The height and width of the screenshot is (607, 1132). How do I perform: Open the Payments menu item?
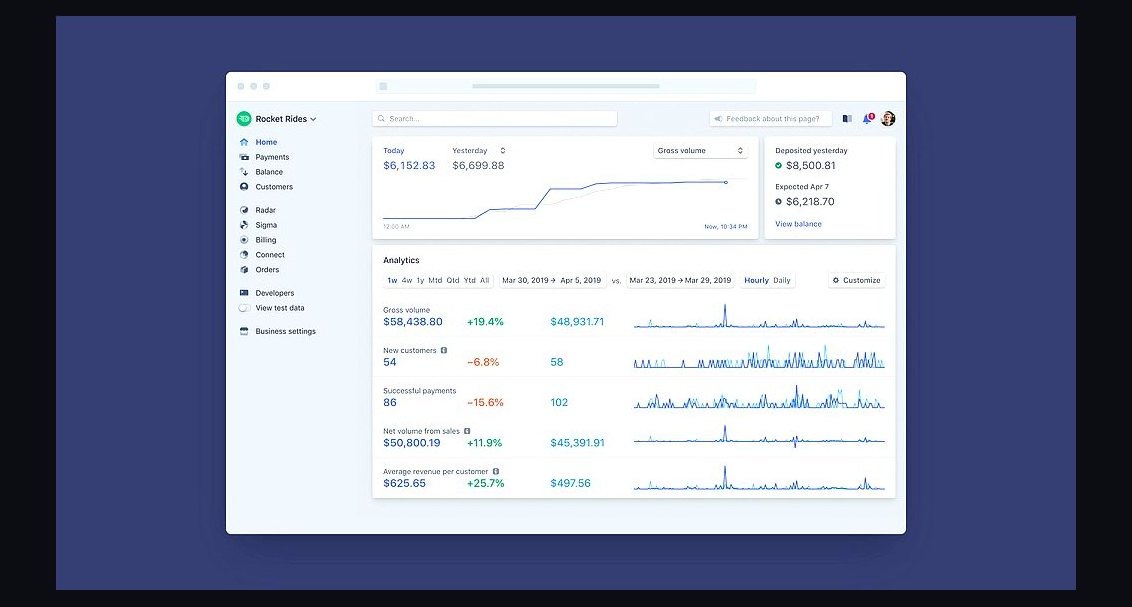(x=272, y=157)
